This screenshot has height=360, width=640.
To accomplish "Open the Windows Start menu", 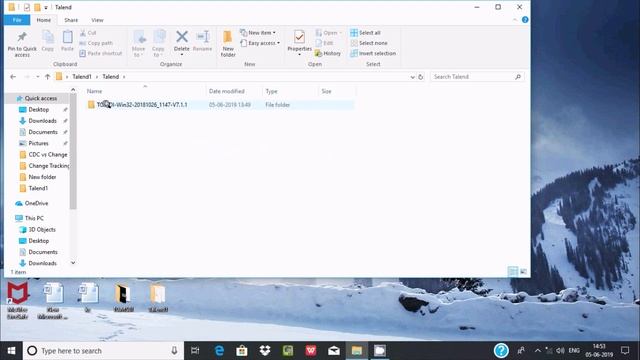I will click(11, 351).
